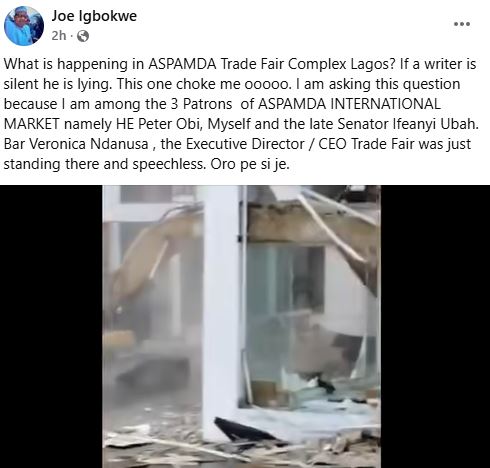
Task: Open the post via its 2h timestamp
Action: (x=59, y=36)
